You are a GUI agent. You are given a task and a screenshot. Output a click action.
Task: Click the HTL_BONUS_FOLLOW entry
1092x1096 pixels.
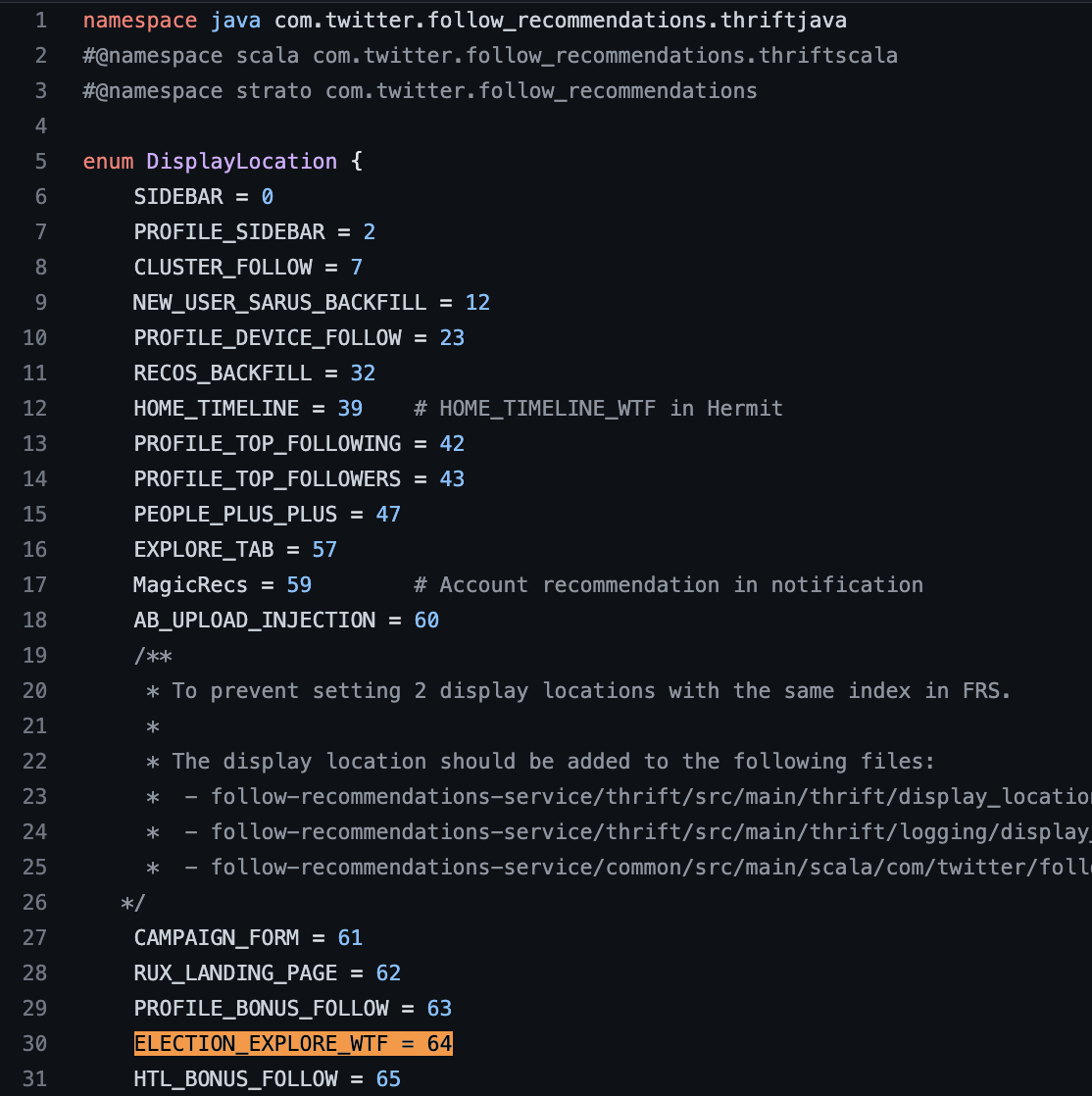(235, 1079)
